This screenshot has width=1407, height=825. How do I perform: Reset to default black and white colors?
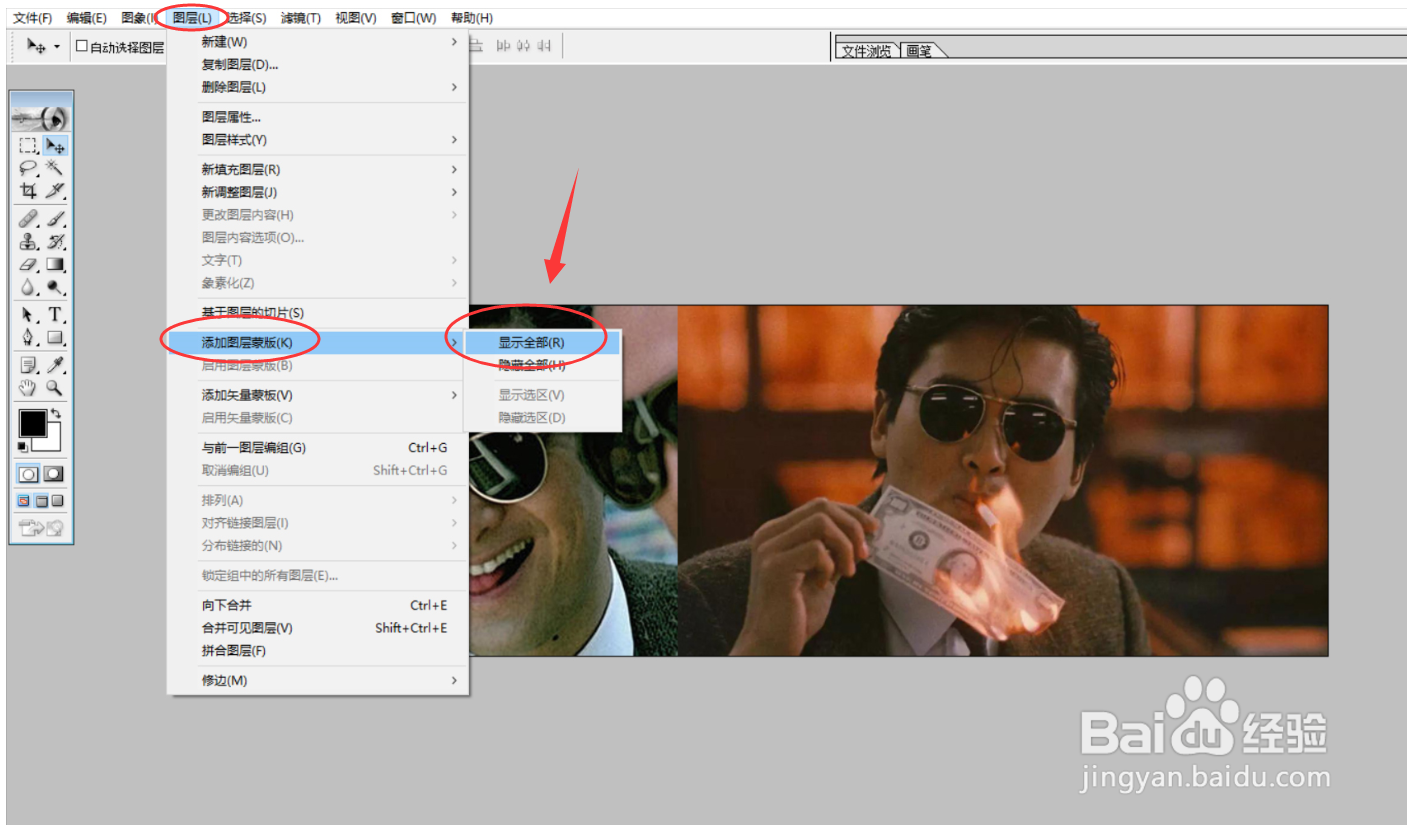[23, 447]
